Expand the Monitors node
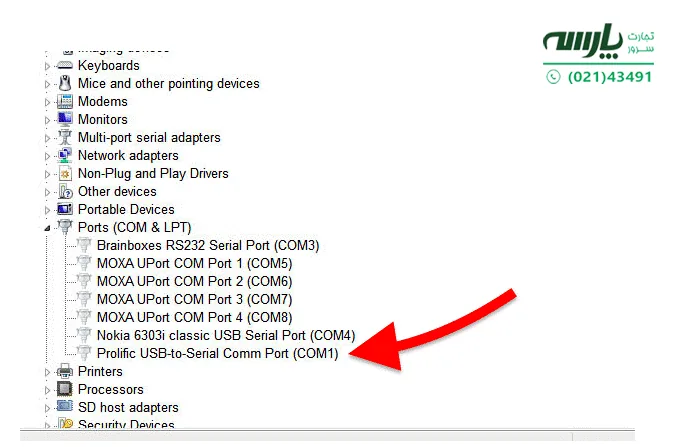This screenshot has width=684, height=447. [47, 120]
